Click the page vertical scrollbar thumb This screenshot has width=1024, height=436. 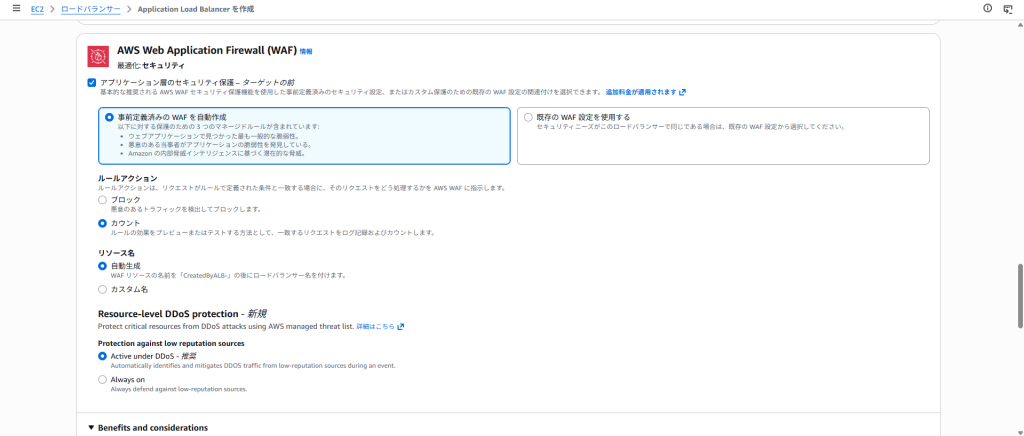pos(1020,295)
